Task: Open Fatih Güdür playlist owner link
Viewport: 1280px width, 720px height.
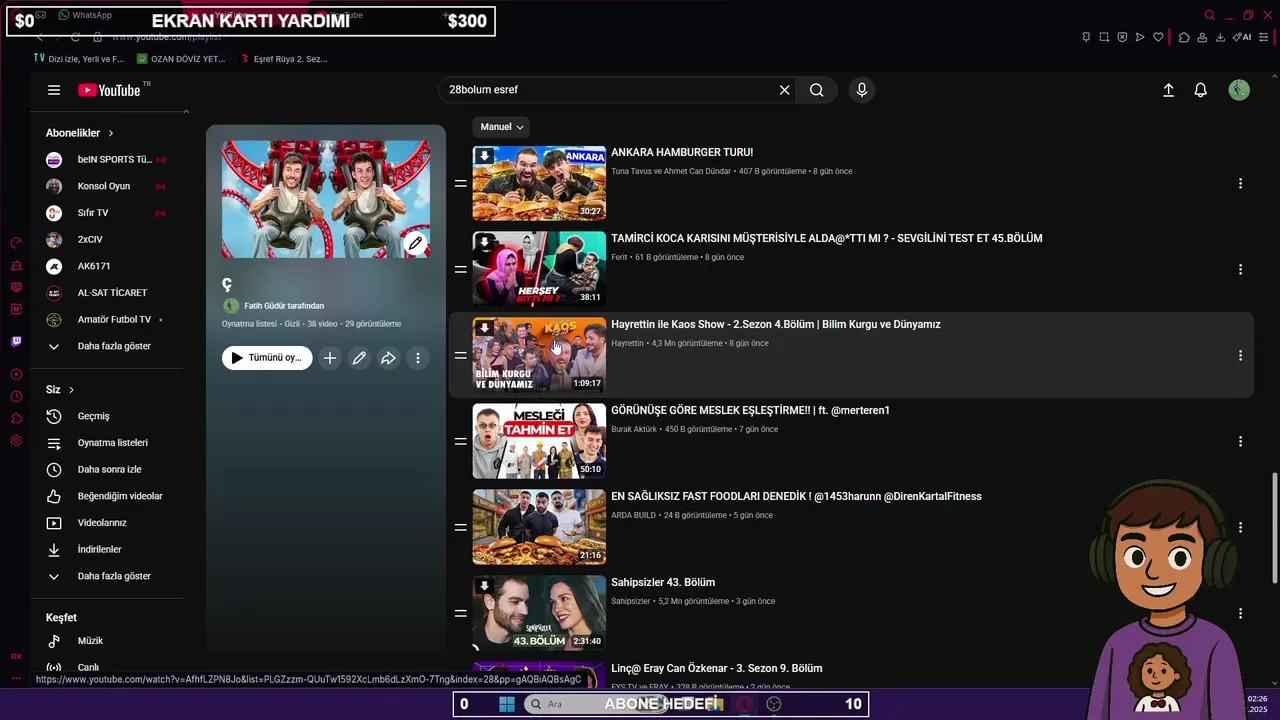Action: (284, 306)
